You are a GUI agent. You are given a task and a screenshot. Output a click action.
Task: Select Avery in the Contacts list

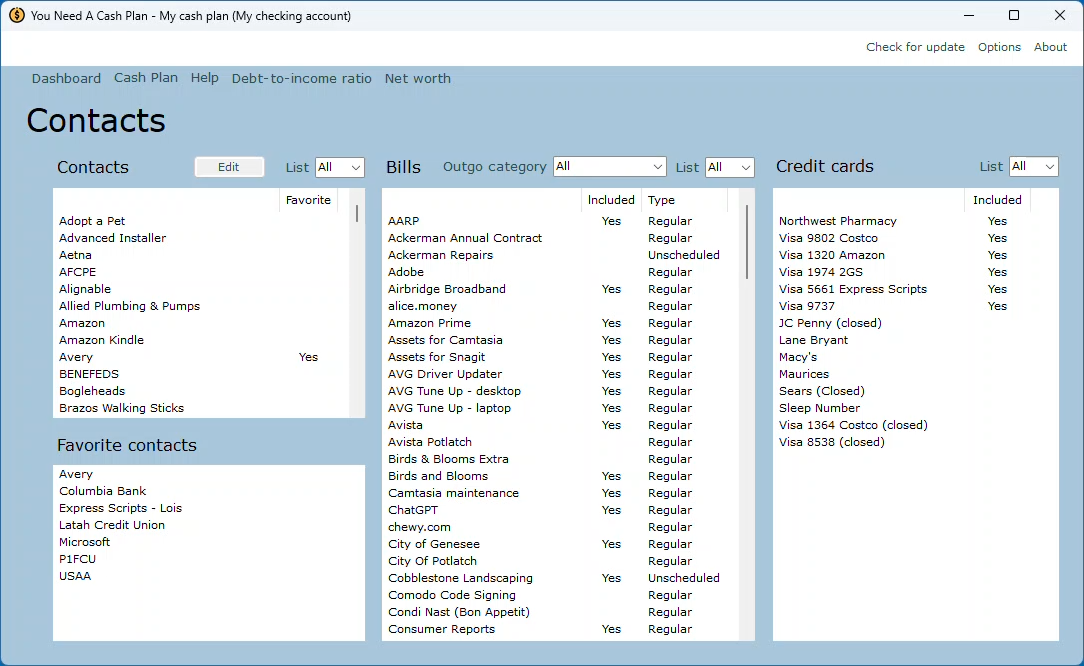click(76, 357)
